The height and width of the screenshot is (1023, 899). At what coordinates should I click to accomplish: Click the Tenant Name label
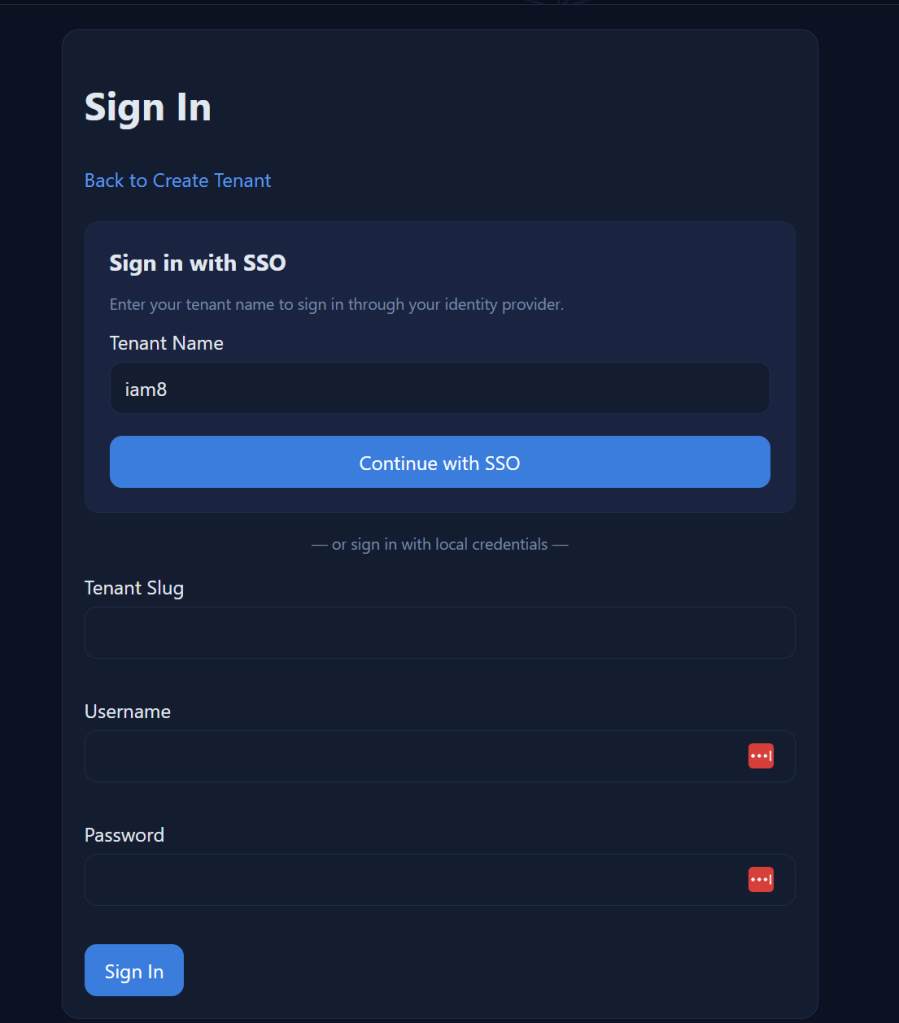(166, 343)
